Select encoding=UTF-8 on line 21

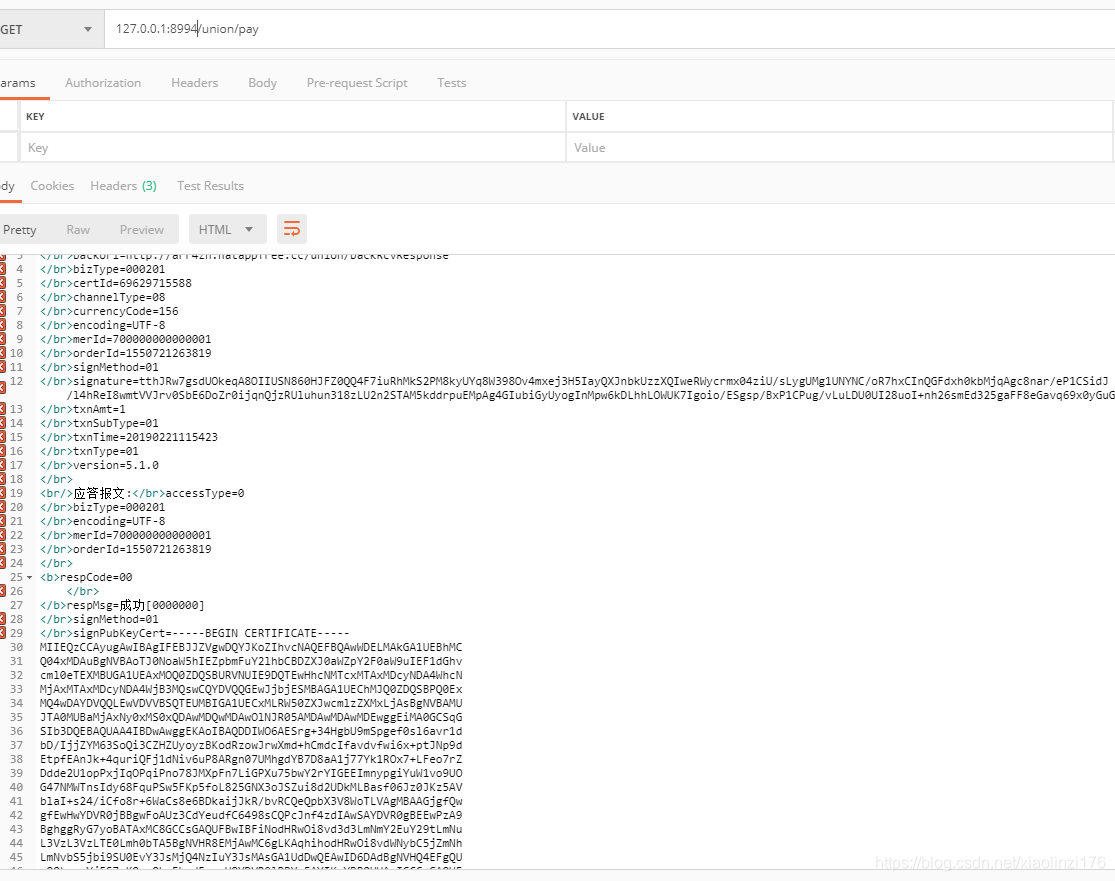point(102,521)
